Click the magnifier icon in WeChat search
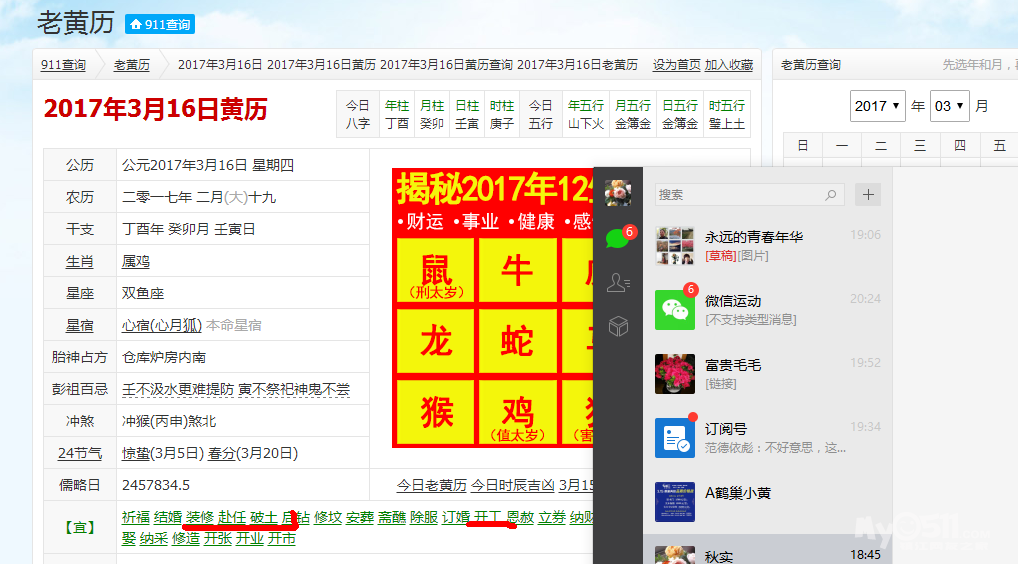The image size is (1018, 564). (831, 195)
